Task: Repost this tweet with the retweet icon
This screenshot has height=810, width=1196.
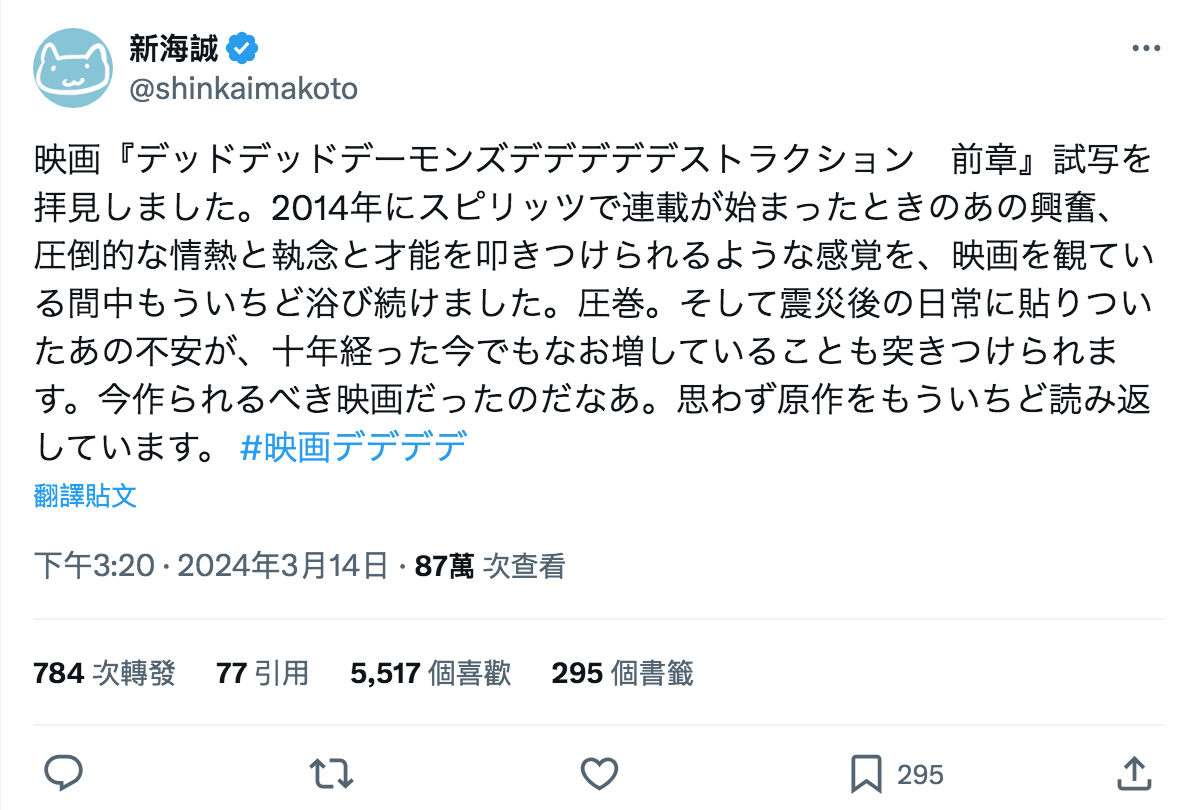Action: 330,774
